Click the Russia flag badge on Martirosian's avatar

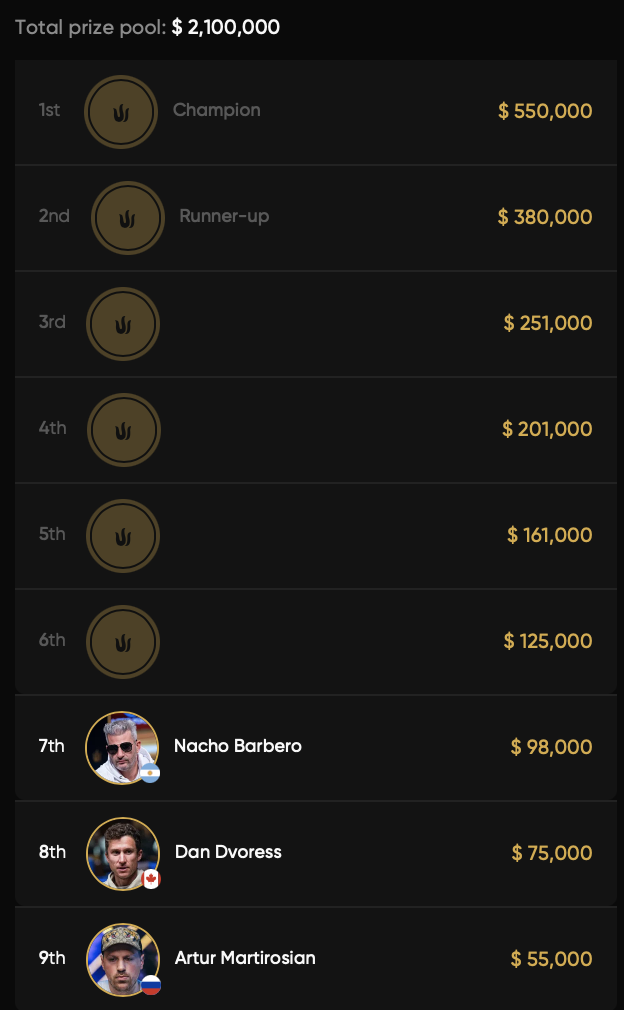[151, 985]
